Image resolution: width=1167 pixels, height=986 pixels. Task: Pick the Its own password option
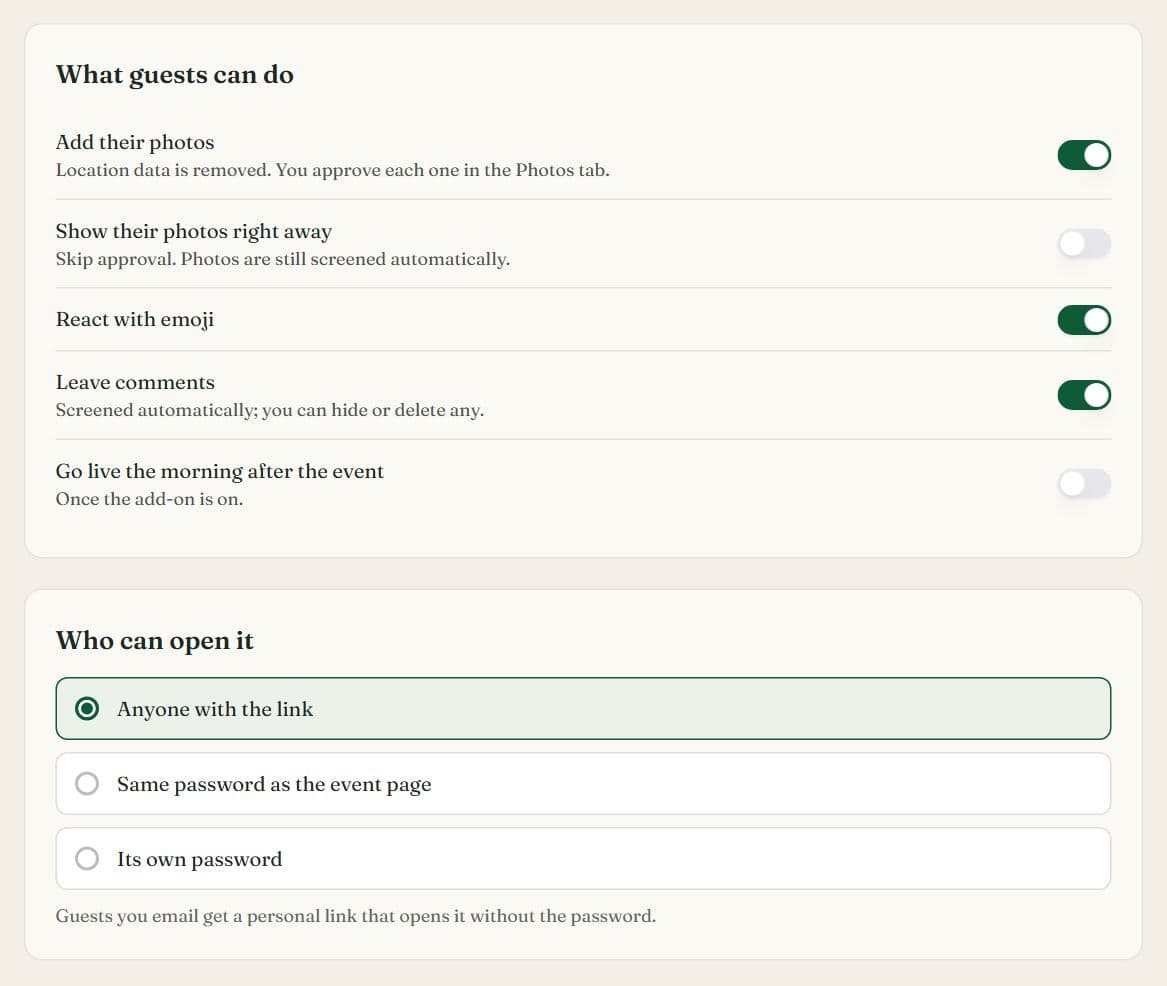pyautogui.click(x=584, y=859)
